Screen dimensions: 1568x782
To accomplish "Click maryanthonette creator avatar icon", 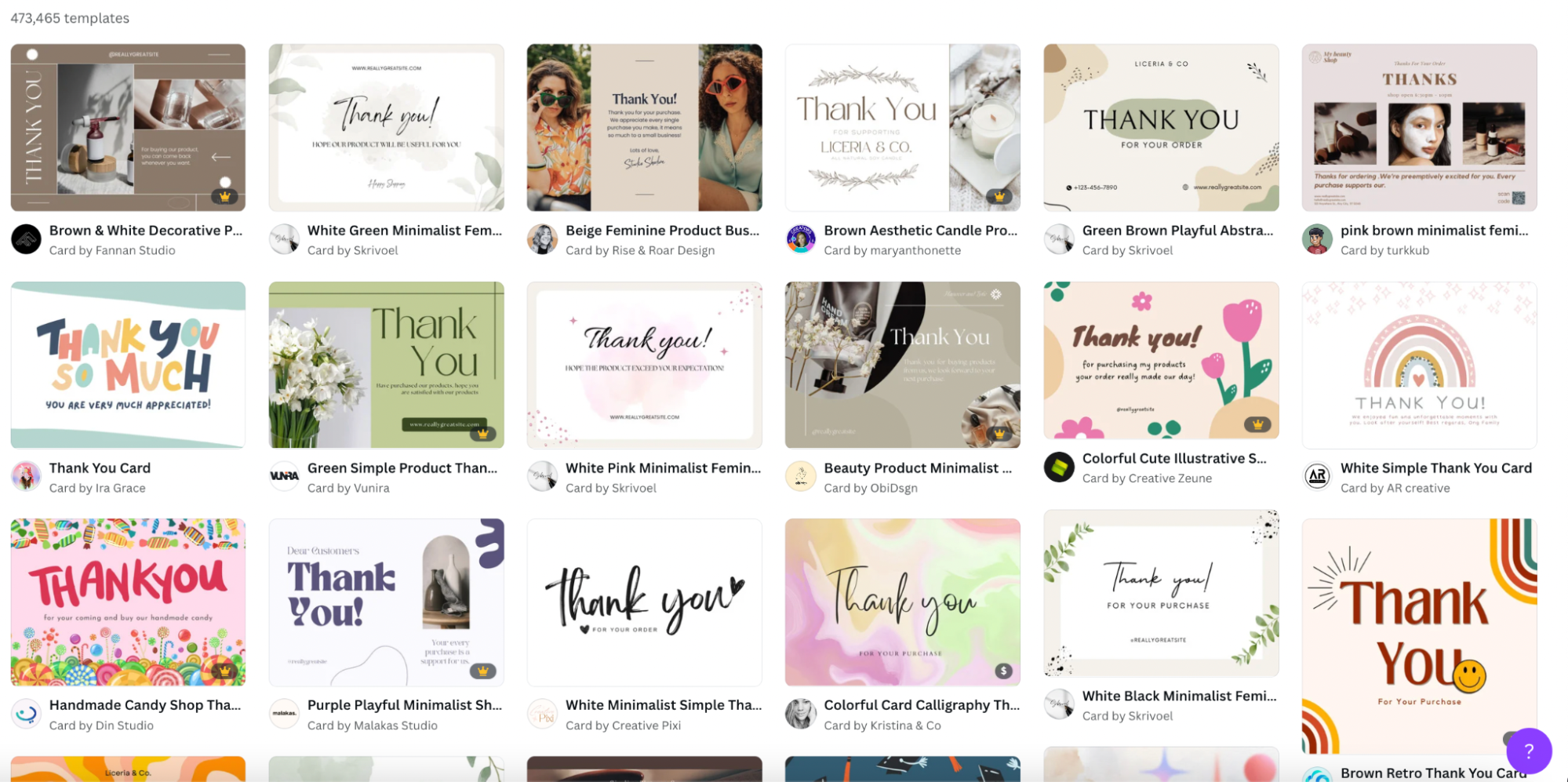I will click(801, 239).
